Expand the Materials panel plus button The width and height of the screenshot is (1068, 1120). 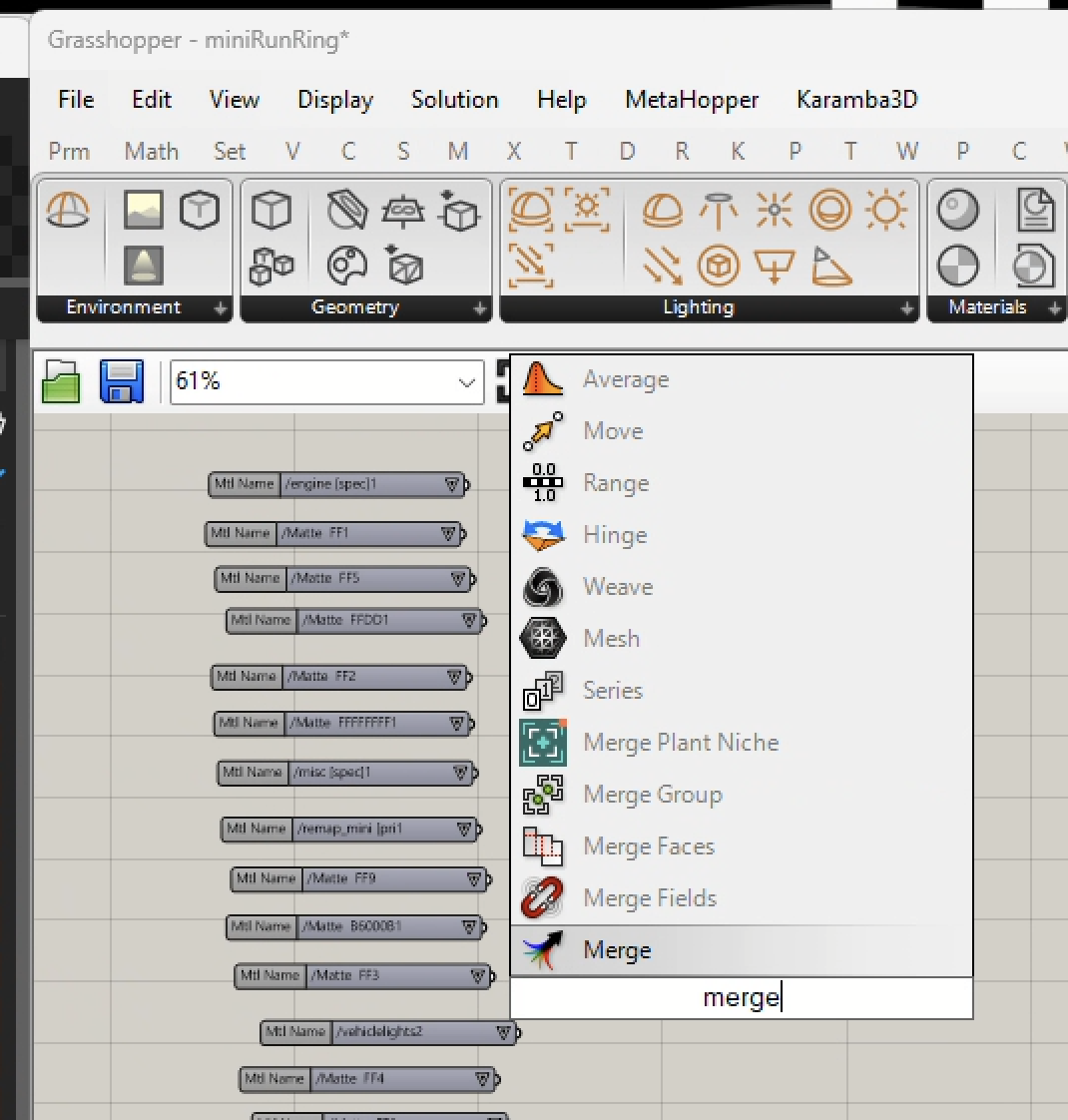click(x=1054, y=308)
